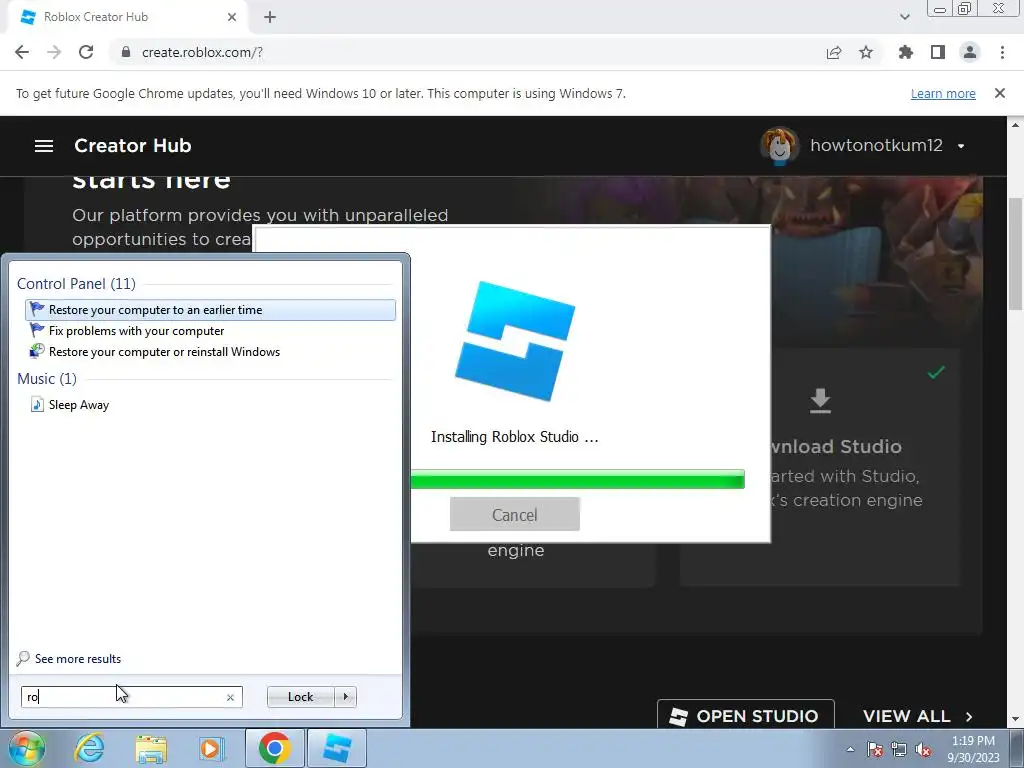Screen dimensions: 1024x768
Task: Close the Roblox Creator Hub tab
Action: (232, 17)
